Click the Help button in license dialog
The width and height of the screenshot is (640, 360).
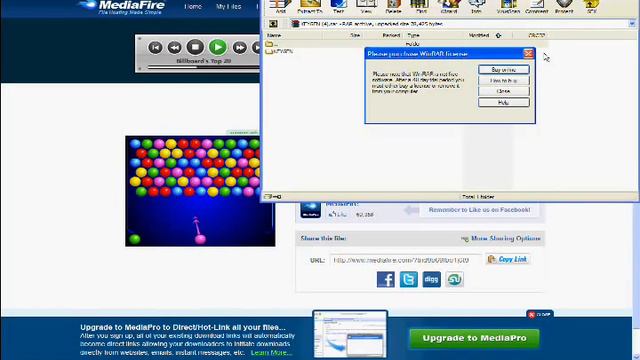coord(504,102)
